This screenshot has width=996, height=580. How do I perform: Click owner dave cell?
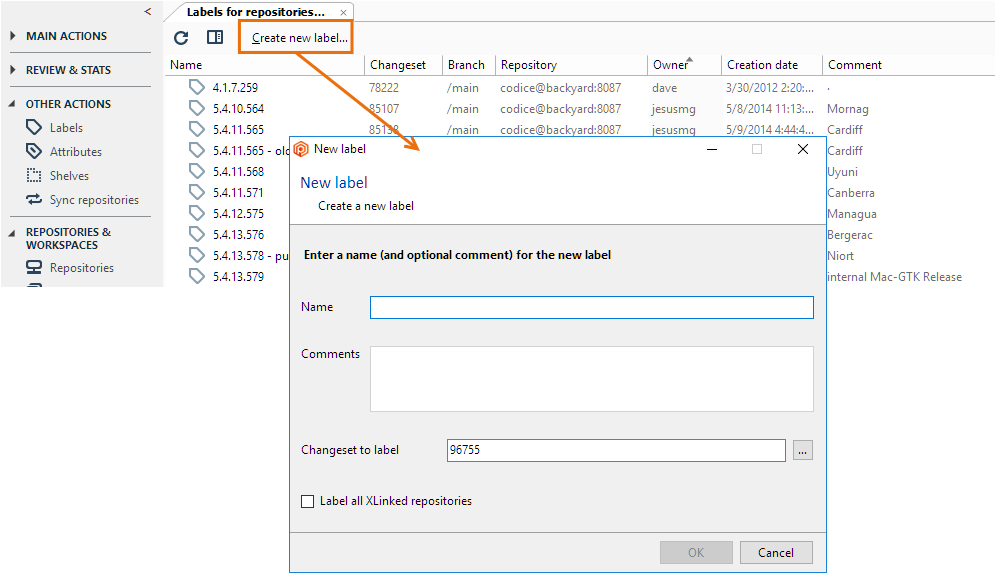(664, 88)
